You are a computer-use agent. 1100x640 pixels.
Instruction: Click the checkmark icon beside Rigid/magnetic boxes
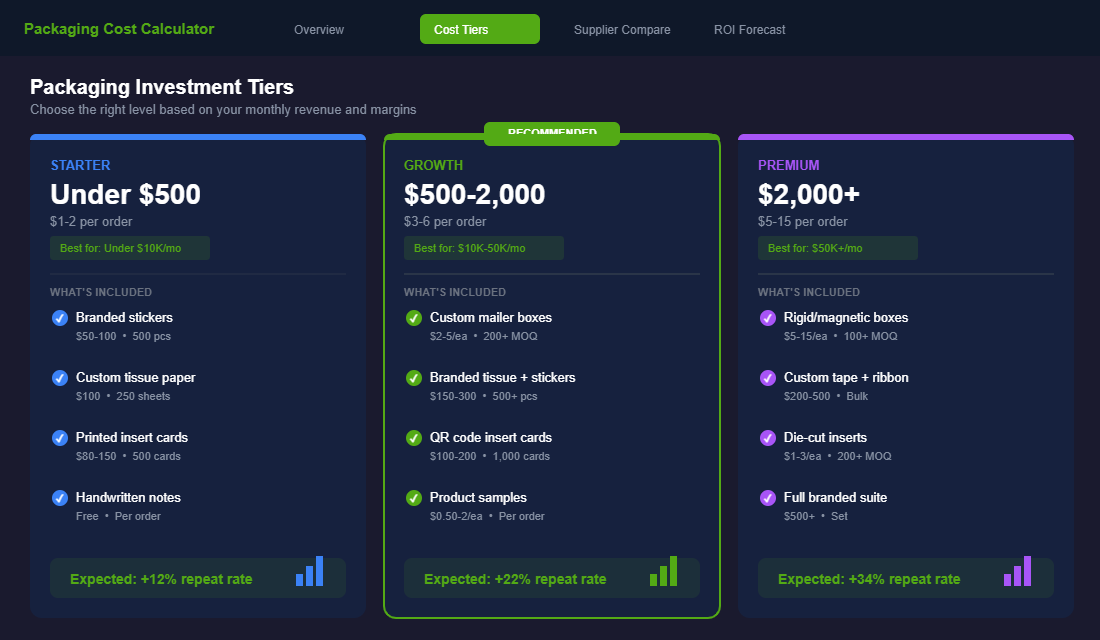tap(768, 318)
